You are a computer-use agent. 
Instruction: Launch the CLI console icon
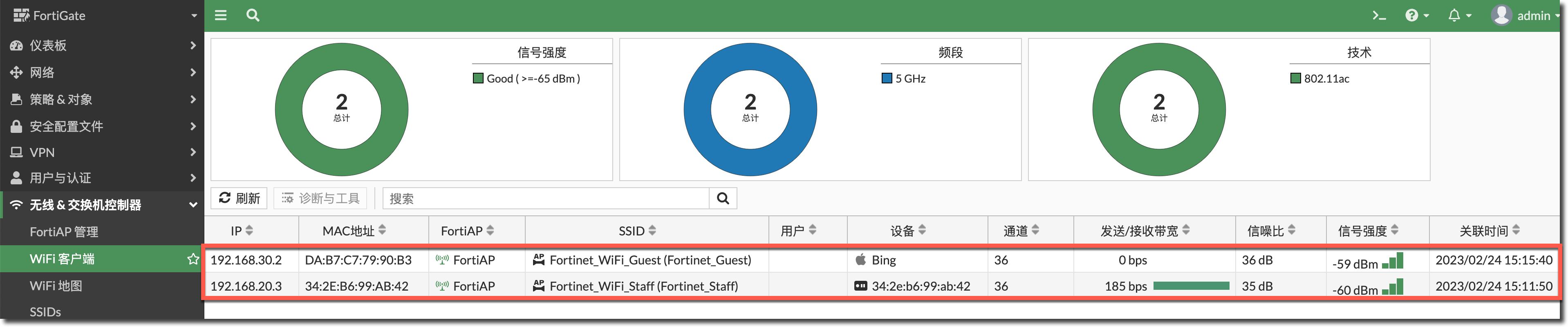point(1379,16)
